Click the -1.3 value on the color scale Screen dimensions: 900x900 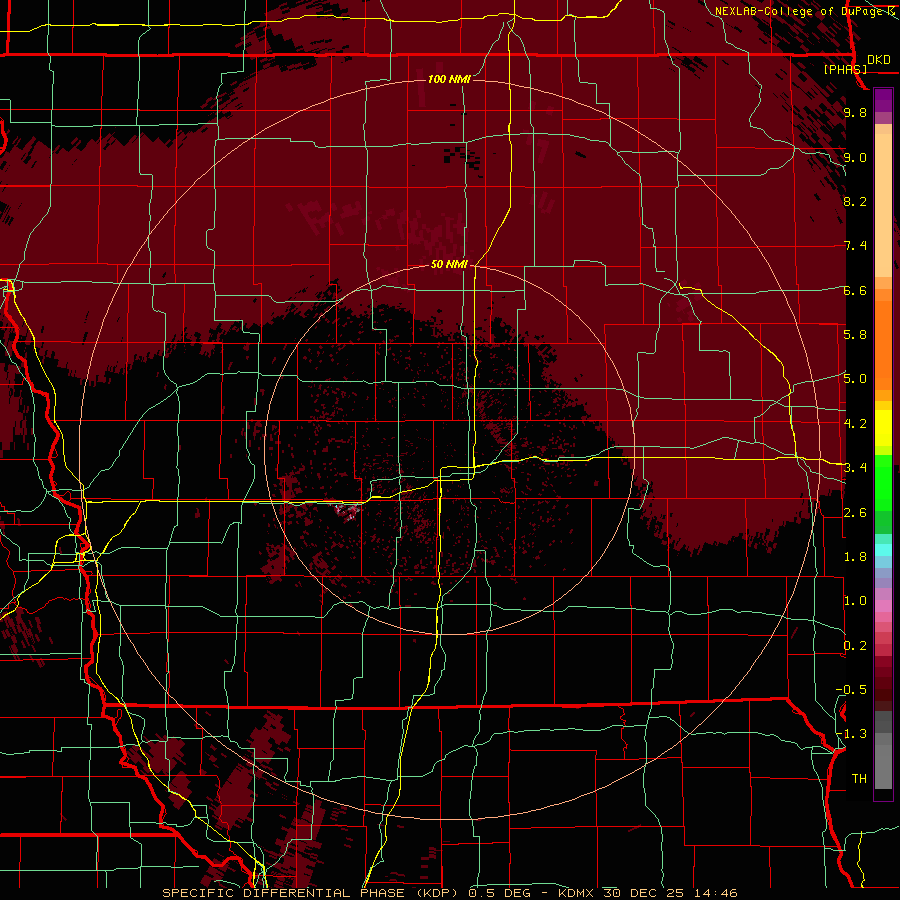coord(851,734)
